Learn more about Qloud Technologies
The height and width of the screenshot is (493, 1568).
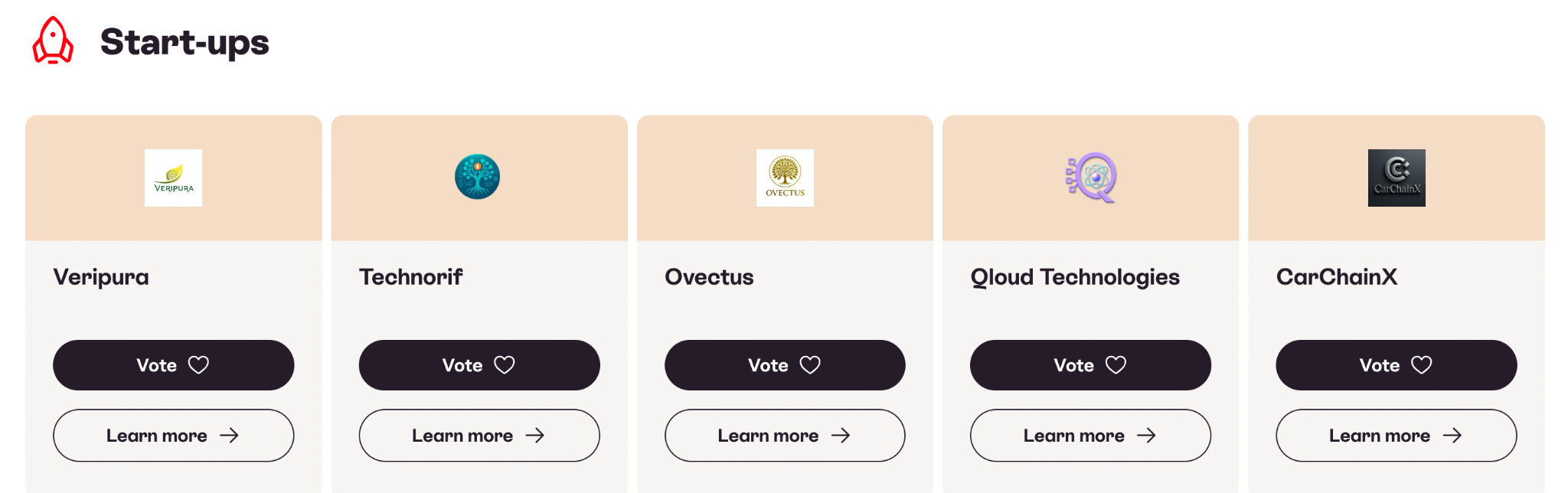1090,436
